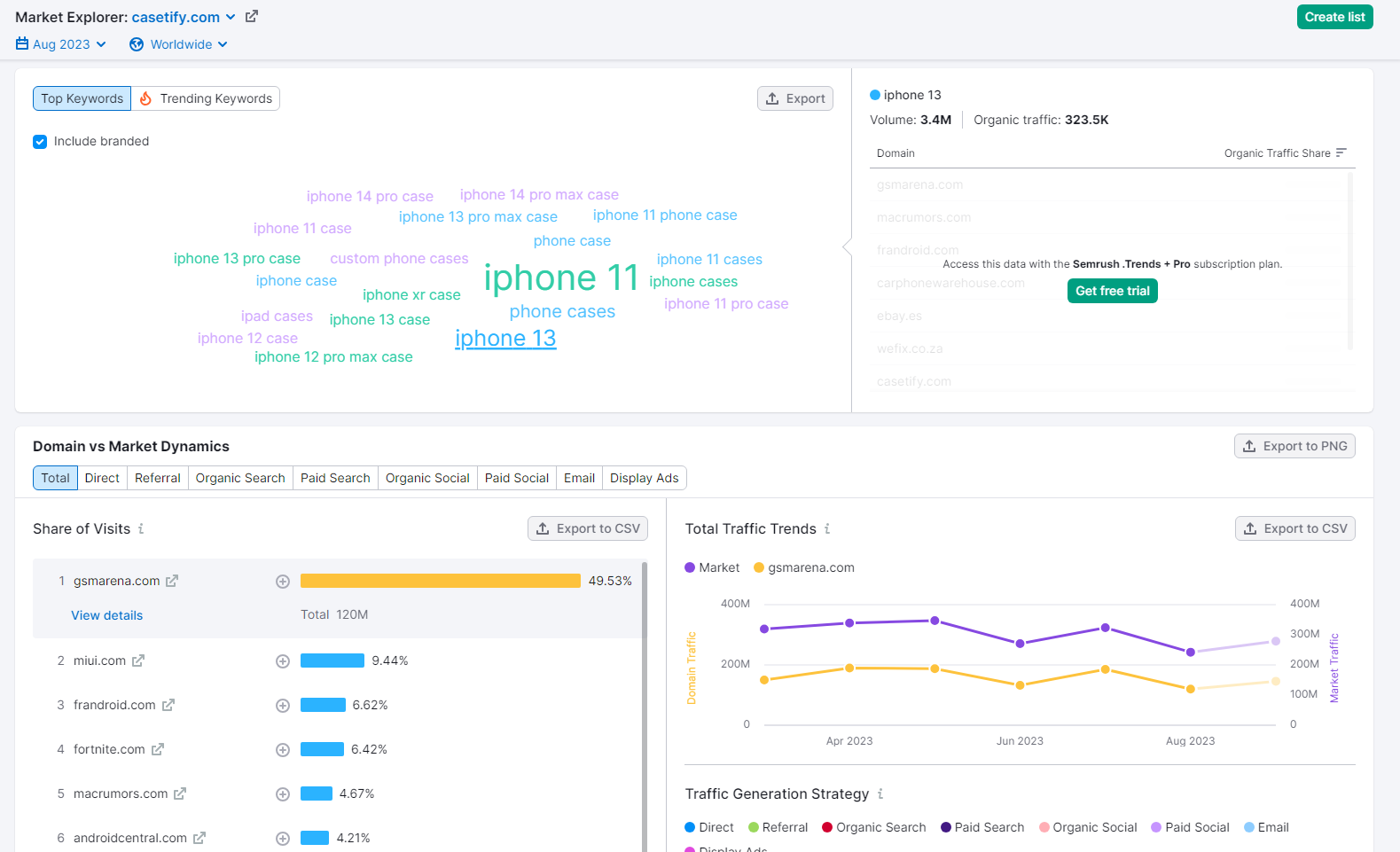Viewport: 1400px width, 852px height.
Task: Select the Paid Social tab
Action: (x=517, y=478)
